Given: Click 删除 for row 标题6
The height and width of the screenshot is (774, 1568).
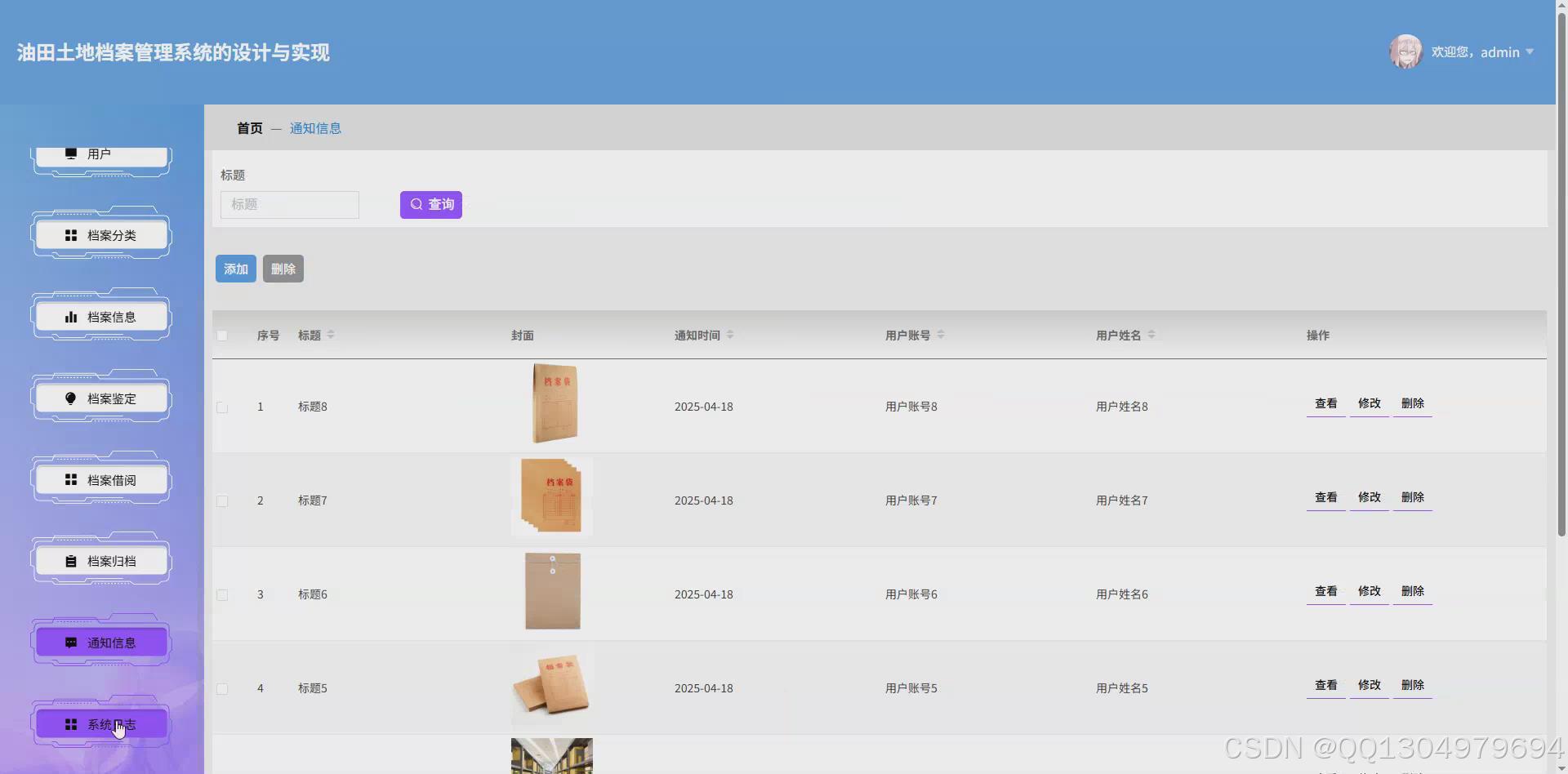Looking at the screenshot, I should coord(1413,592).
